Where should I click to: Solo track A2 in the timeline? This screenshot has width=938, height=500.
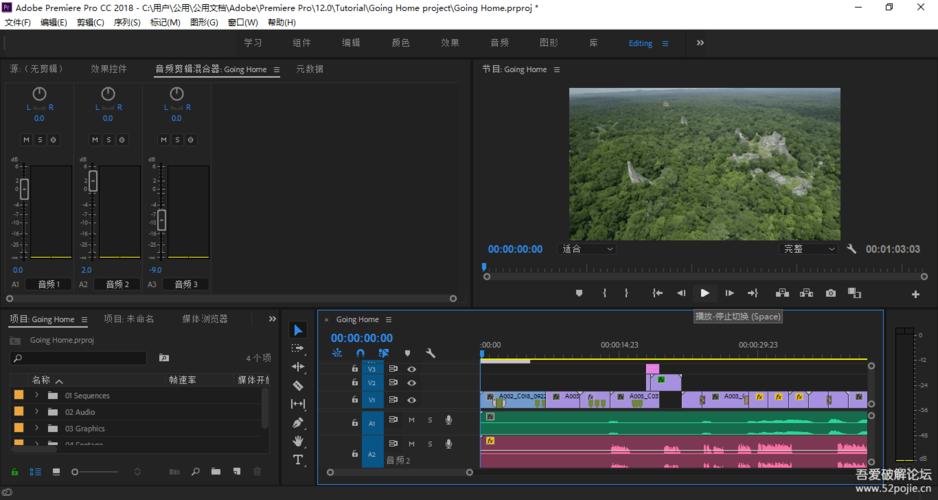click(x=430, y=444)
